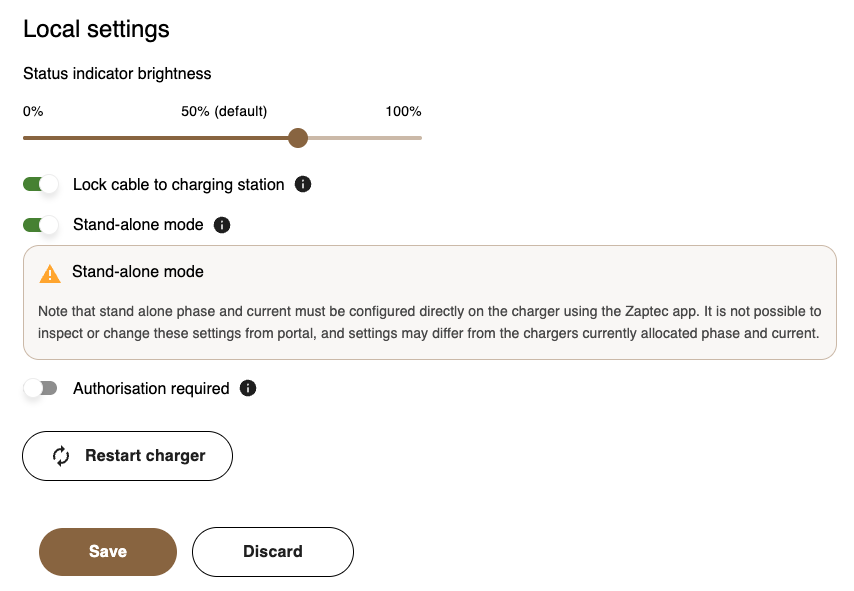Click info icon next to Stand-alone mode toggle
854x591 pixels.
coord(222,225)
